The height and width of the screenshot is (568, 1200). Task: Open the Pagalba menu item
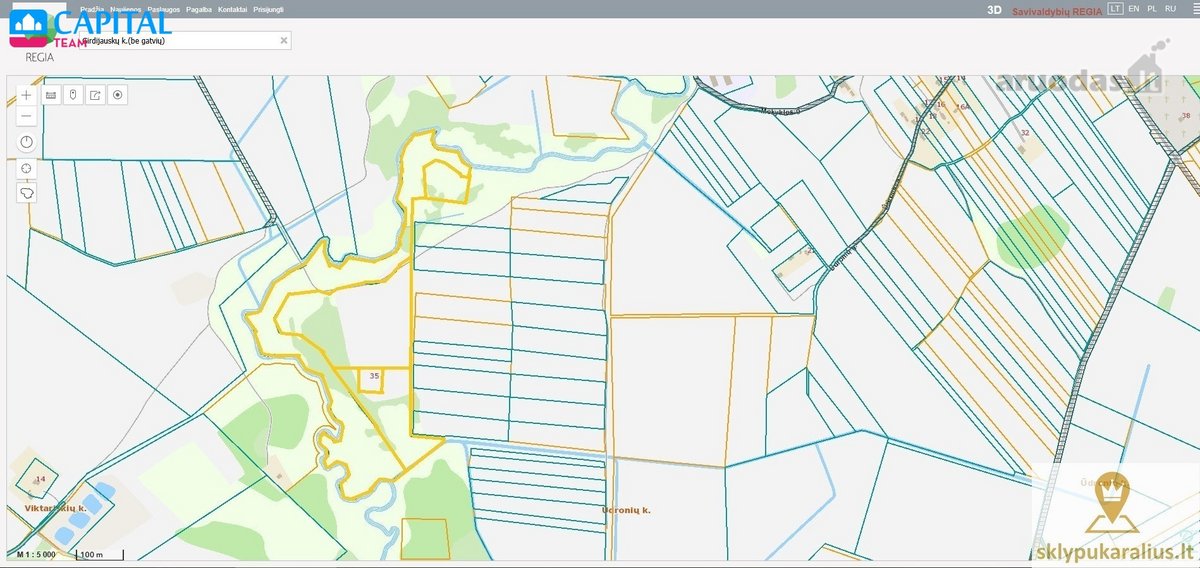pos(200,8)
